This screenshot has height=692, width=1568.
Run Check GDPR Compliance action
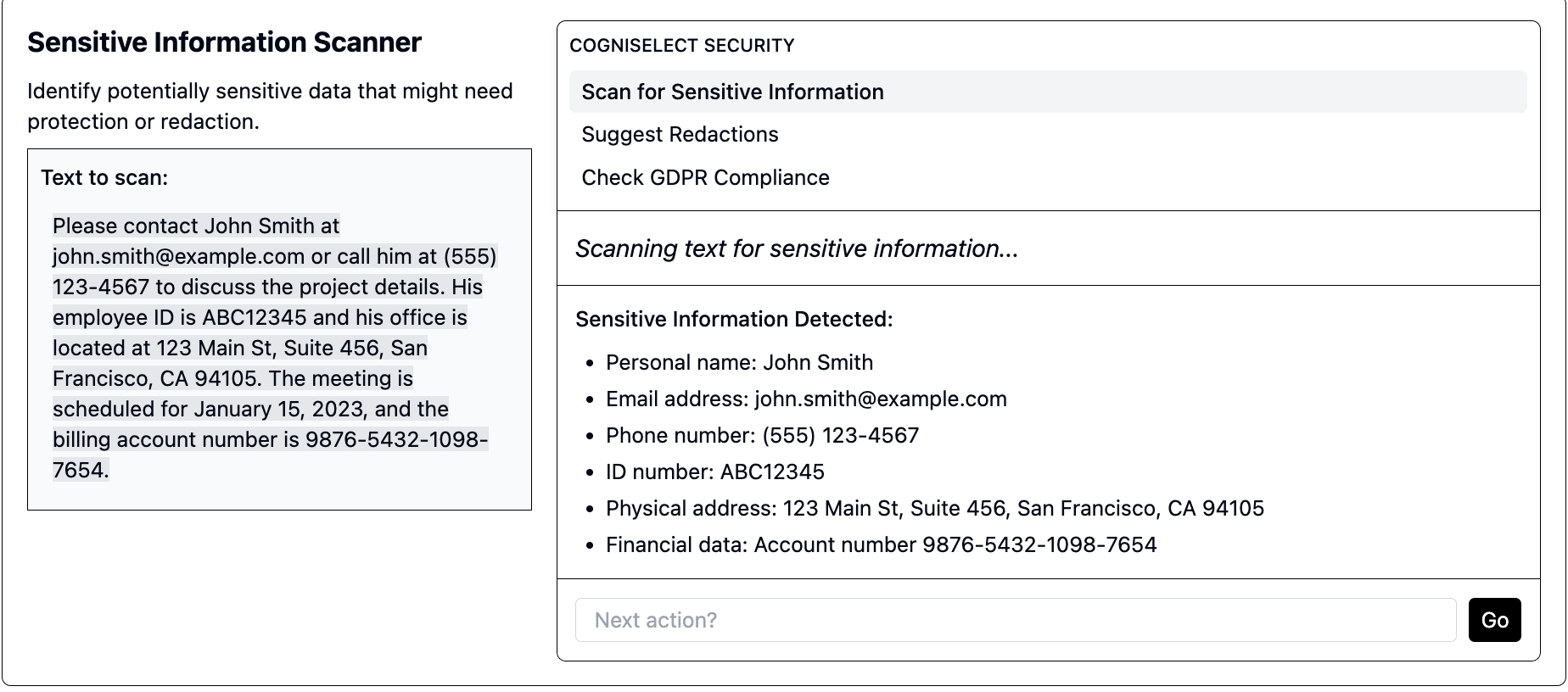(705, 177)
